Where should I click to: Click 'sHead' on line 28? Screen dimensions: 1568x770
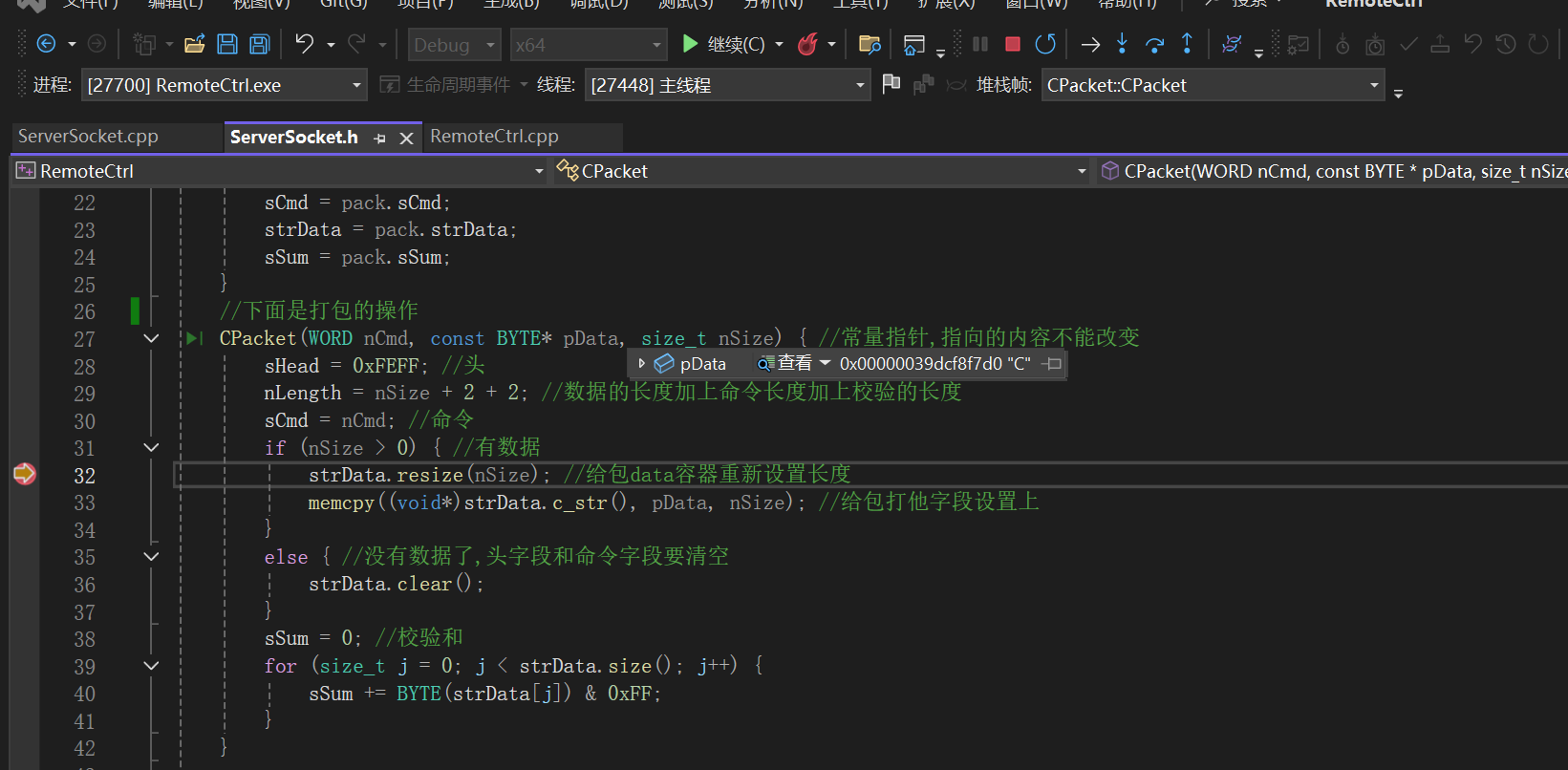[291, 366]
